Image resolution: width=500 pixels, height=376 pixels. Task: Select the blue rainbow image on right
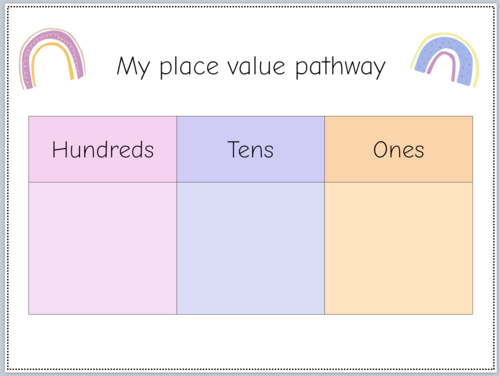click(x=445, y=60)
